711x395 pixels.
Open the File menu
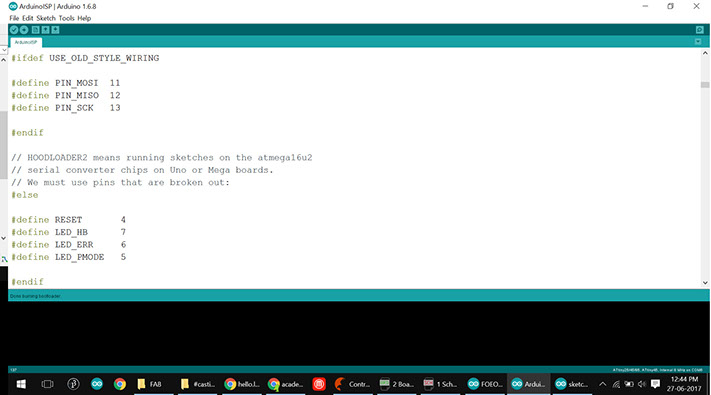point(14,18)
